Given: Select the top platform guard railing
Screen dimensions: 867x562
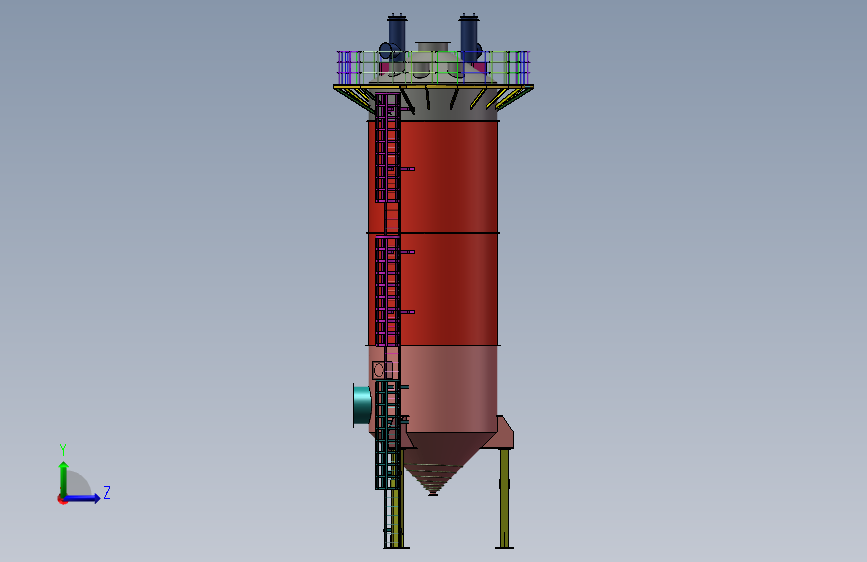Looking at the screenshot, I should [434, 67].
